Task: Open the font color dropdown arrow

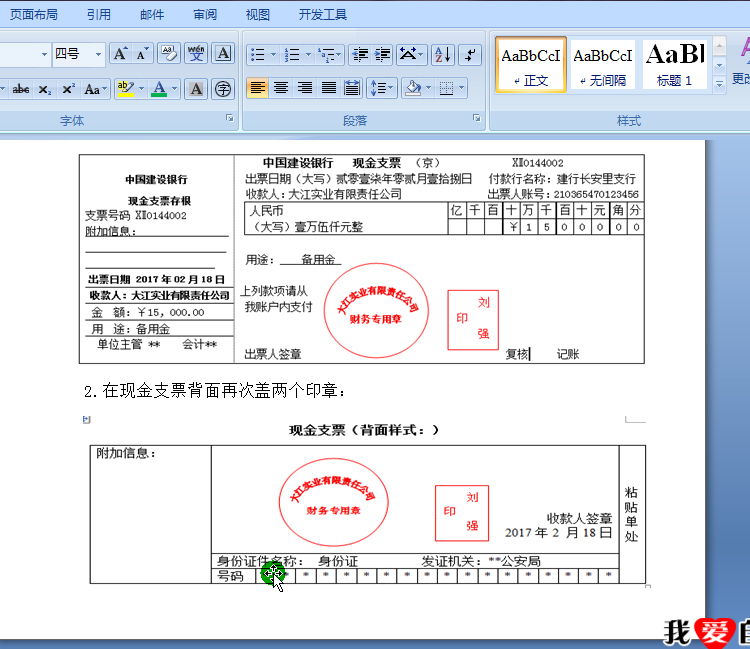Action: pyautogui.click(x=175, y=89)
